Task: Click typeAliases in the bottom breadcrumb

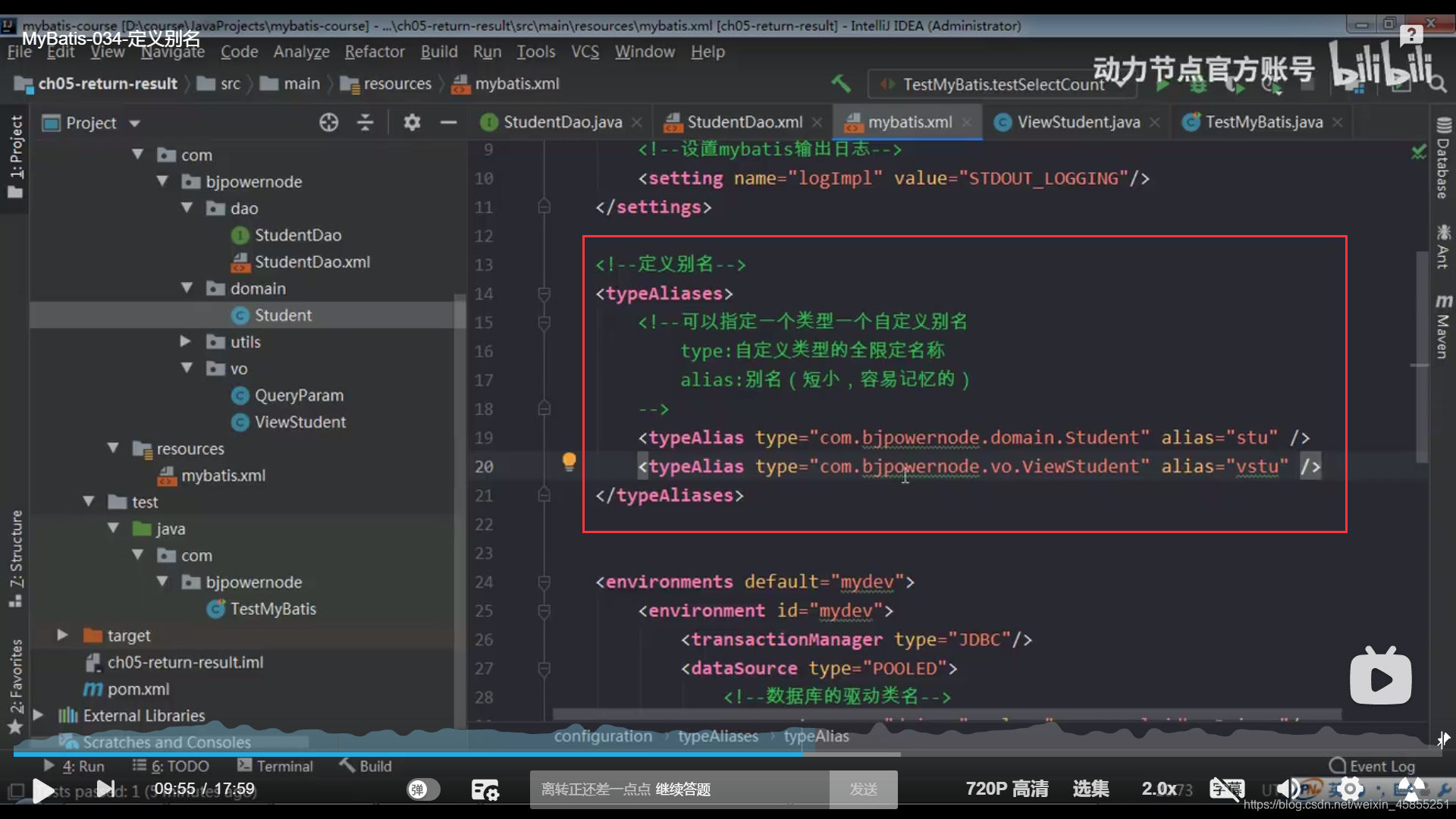Action: pyautogui.click(x=717, y=736)
